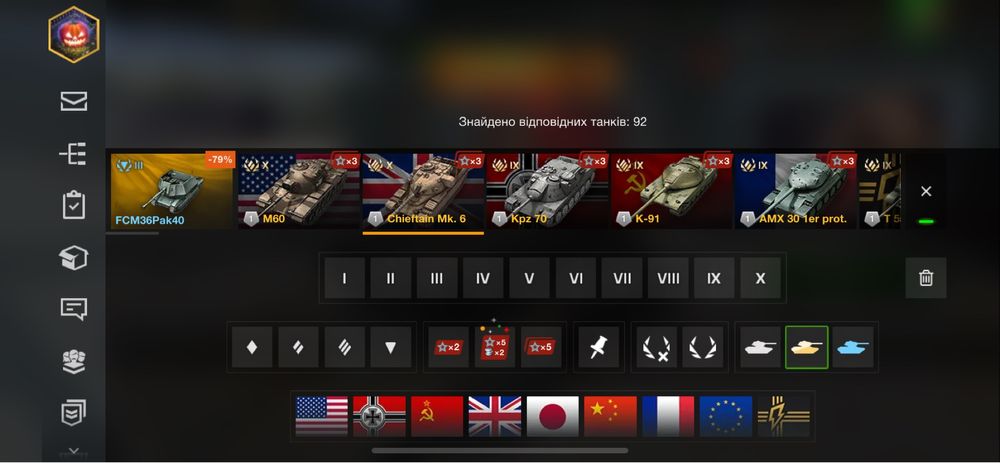Expand the sidebar with the down chevron
The image size is (1000, 463).
coord(73,451)
